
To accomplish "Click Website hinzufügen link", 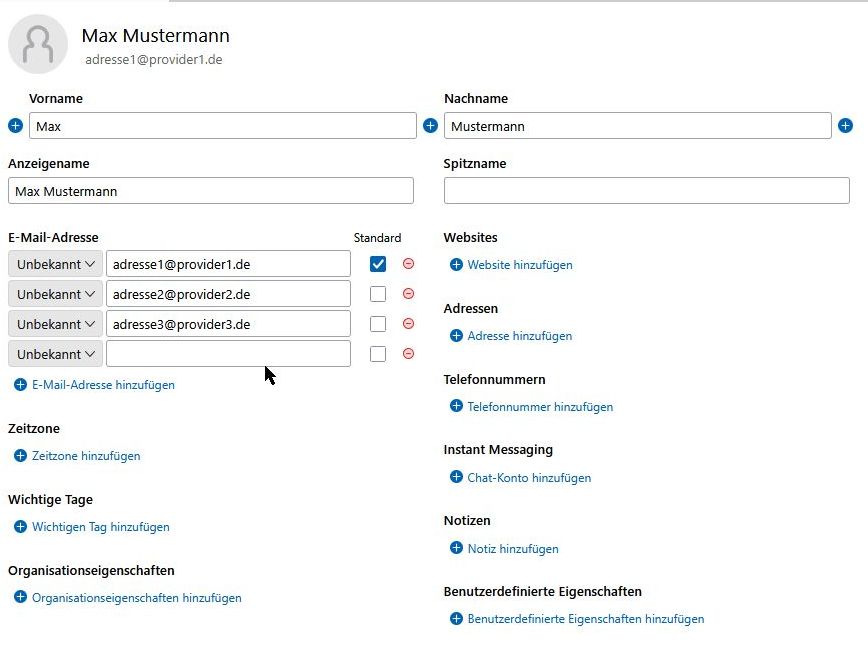I will 519,265.
